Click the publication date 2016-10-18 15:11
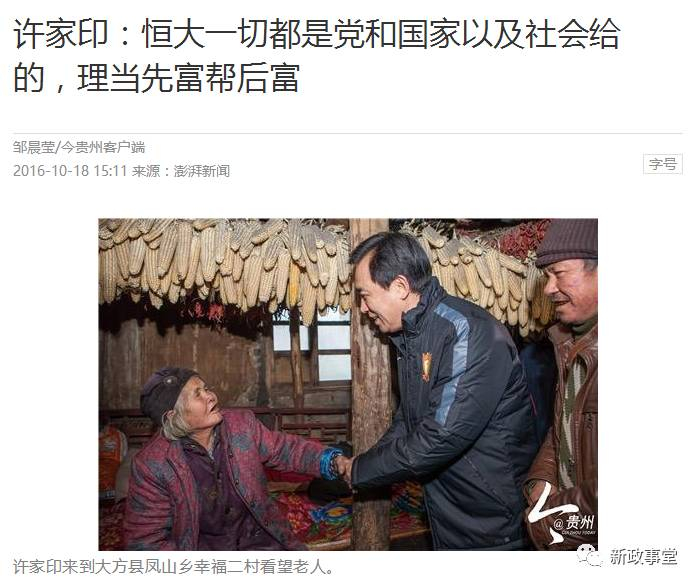Screen dimensions: 700x587 point(70,171)
